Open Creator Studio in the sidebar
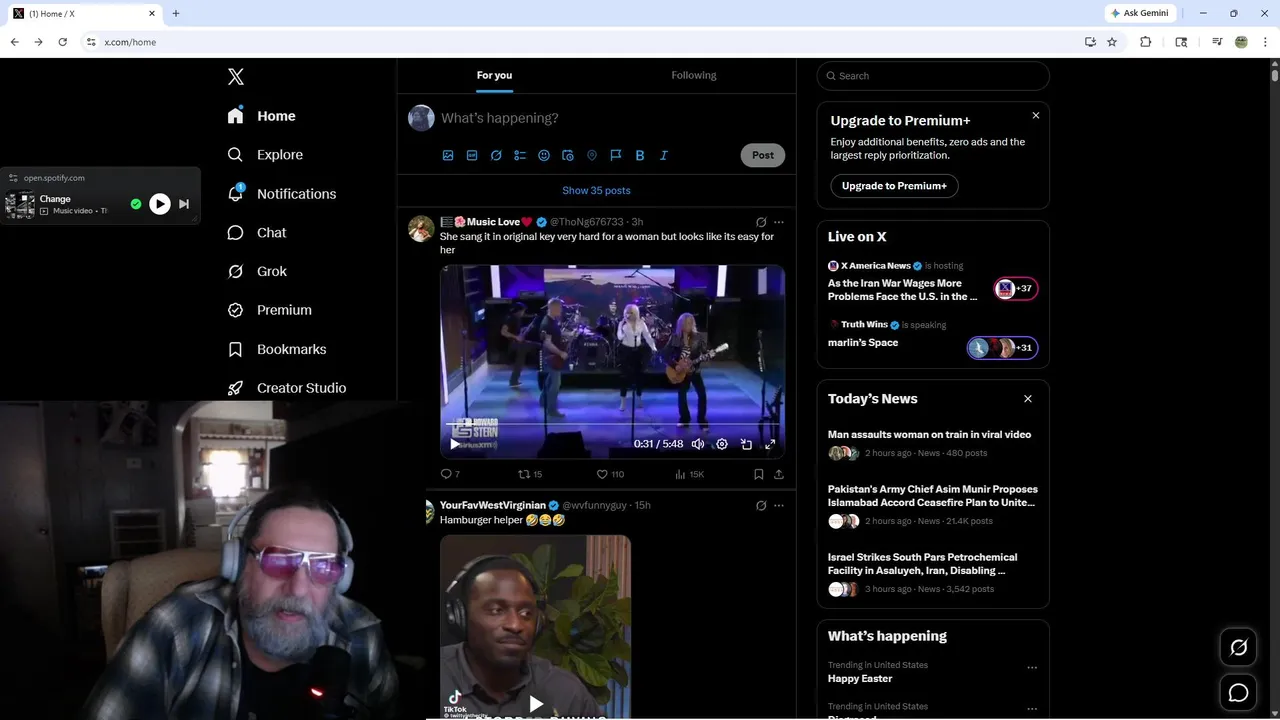 (x=287, y=388)
